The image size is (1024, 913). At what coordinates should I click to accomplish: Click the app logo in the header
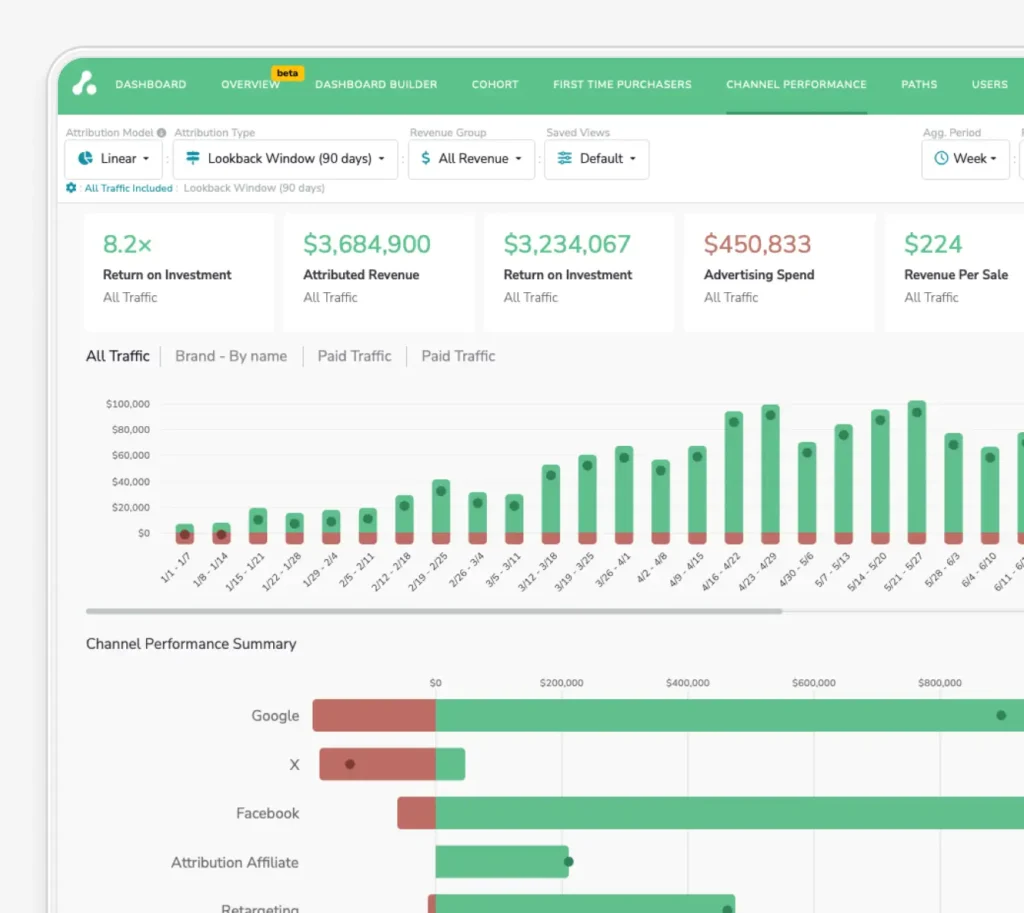(x=85, y=84)
